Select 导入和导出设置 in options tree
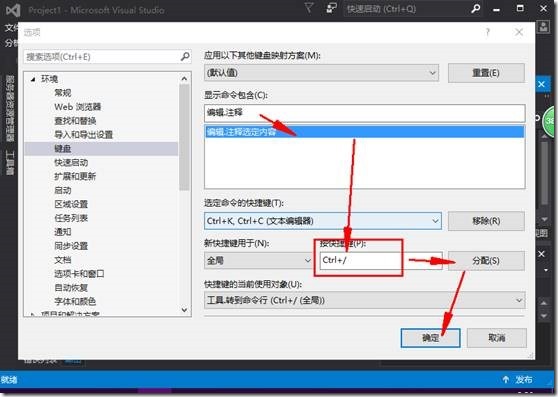Viewport: 558px width, 397px height. [84, 134]
